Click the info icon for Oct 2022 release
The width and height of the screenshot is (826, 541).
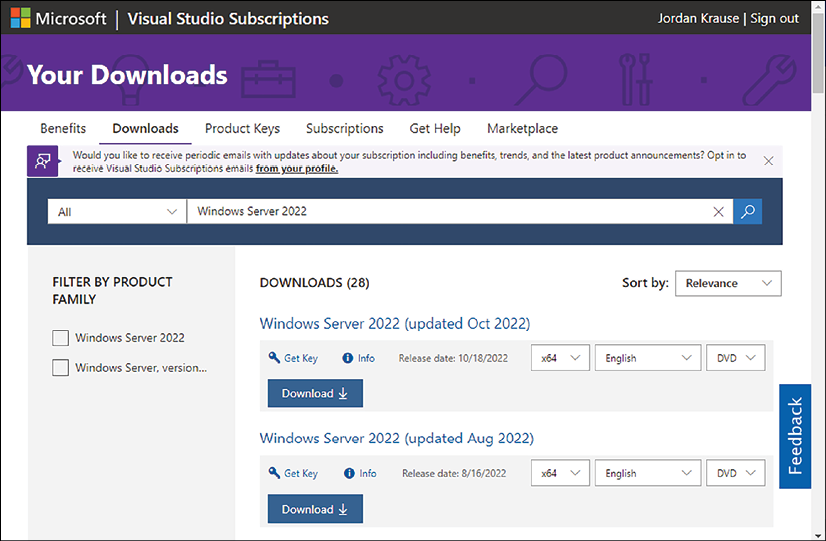tap(348, 358)
